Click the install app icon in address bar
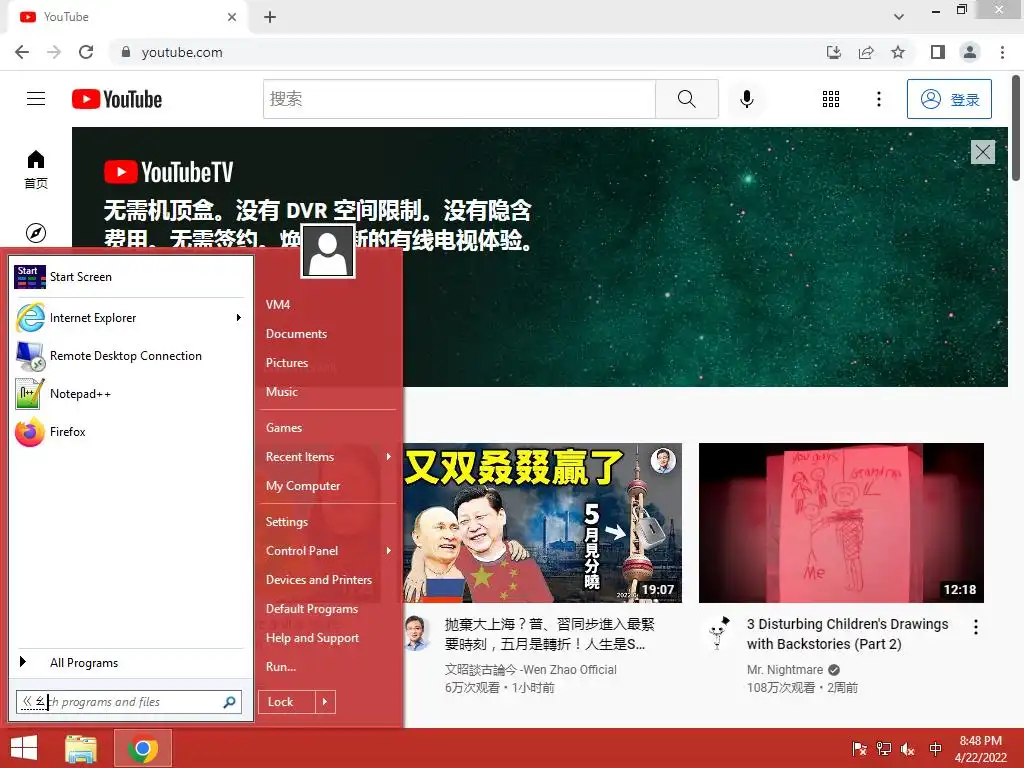 click(x=834, y=52)
